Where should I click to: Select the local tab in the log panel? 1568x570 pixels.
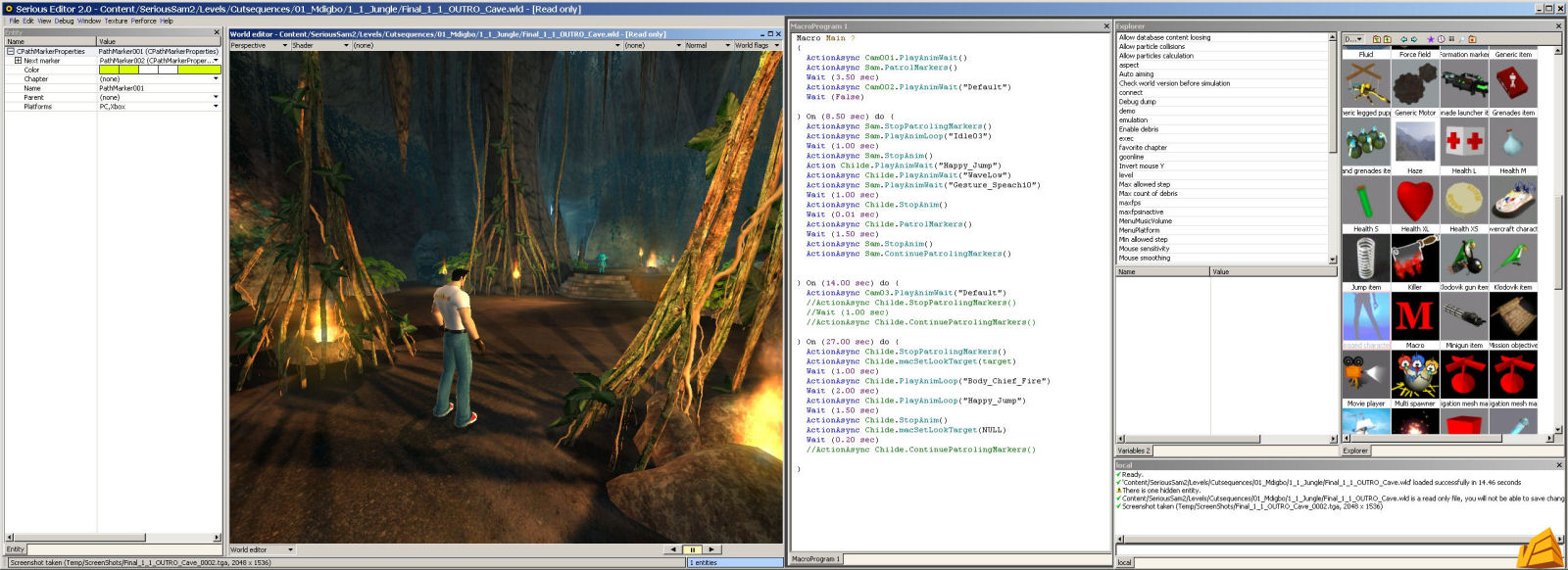tap(1124, 562)
